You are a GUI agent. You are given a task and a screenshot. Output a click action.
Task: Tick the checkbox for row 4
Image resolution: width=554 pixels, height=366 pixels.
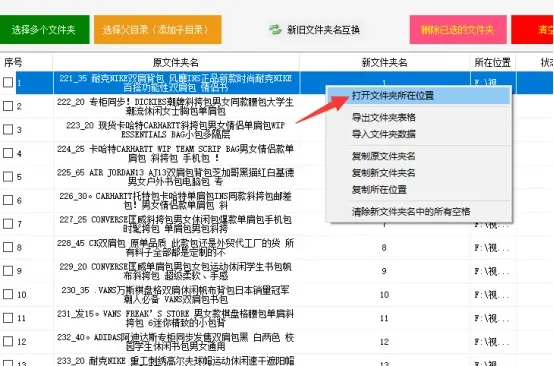point(8,153)
